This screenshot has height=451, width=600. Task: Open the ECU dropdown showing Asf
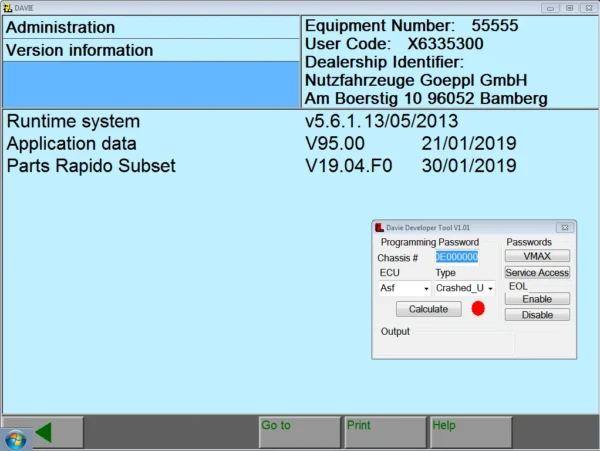point(405,288)
